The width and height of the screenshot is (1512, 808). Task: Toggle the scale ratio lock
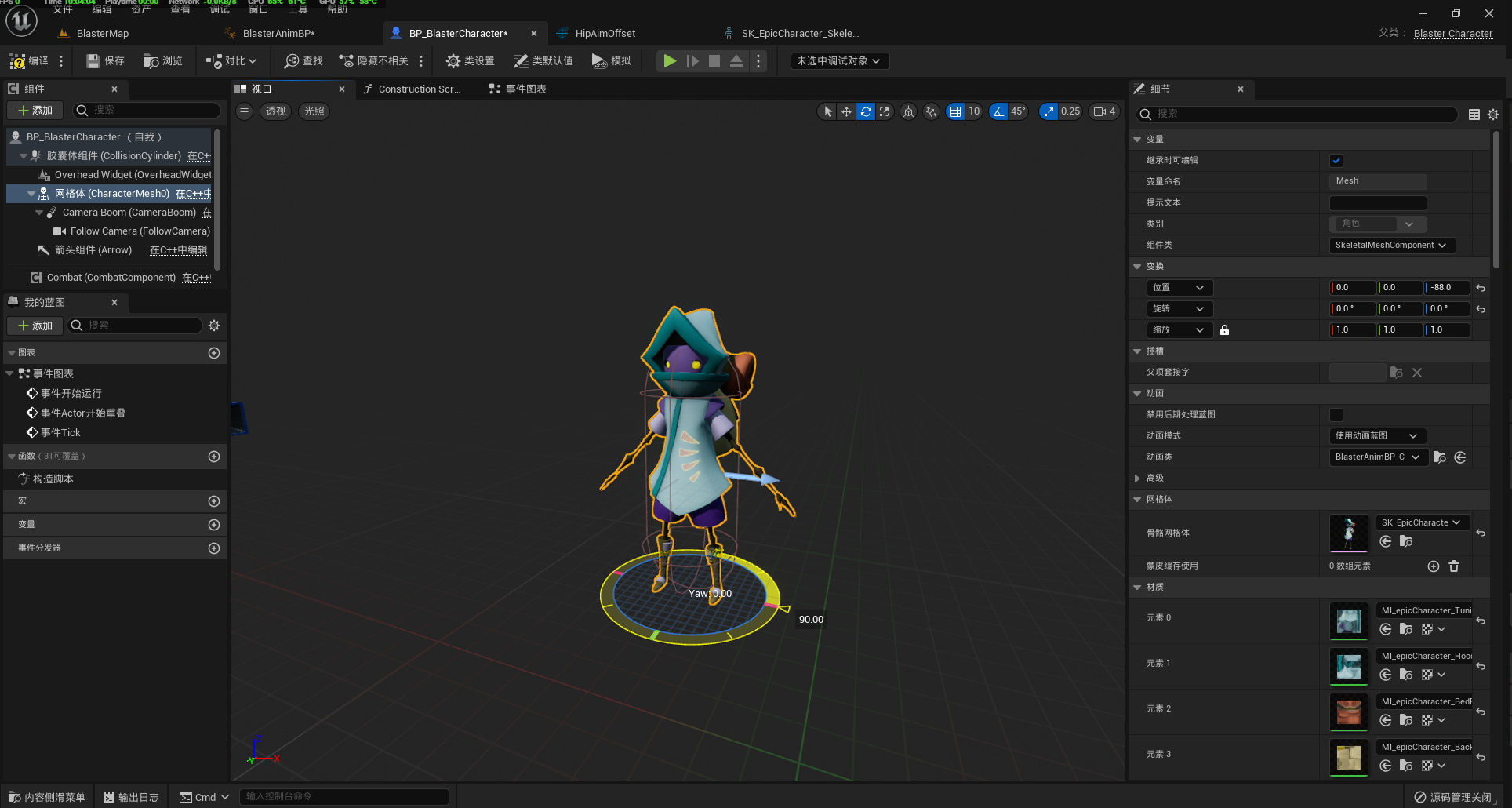1224,330
